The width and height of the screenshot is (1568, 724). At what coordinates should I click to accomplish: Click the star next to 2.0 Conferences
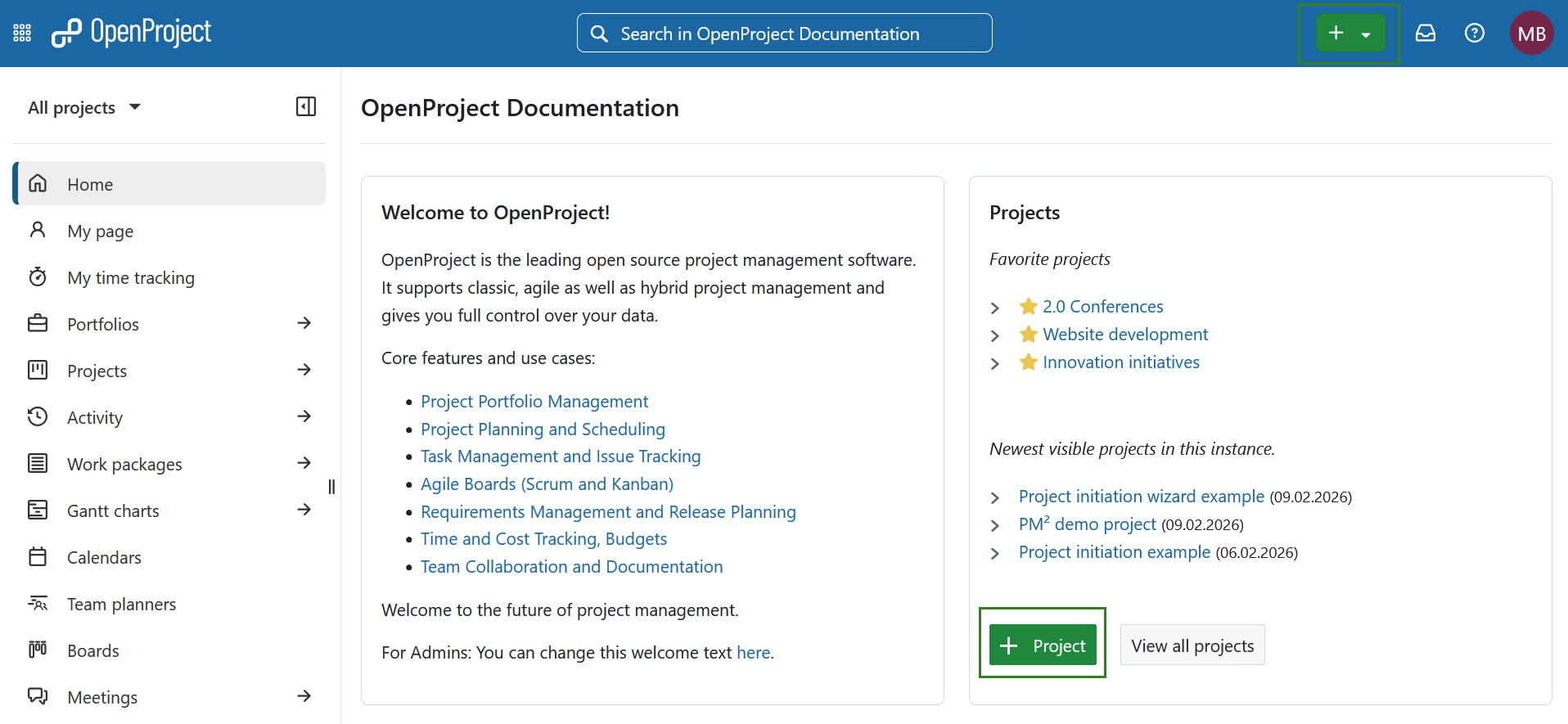click(1029, 306)
